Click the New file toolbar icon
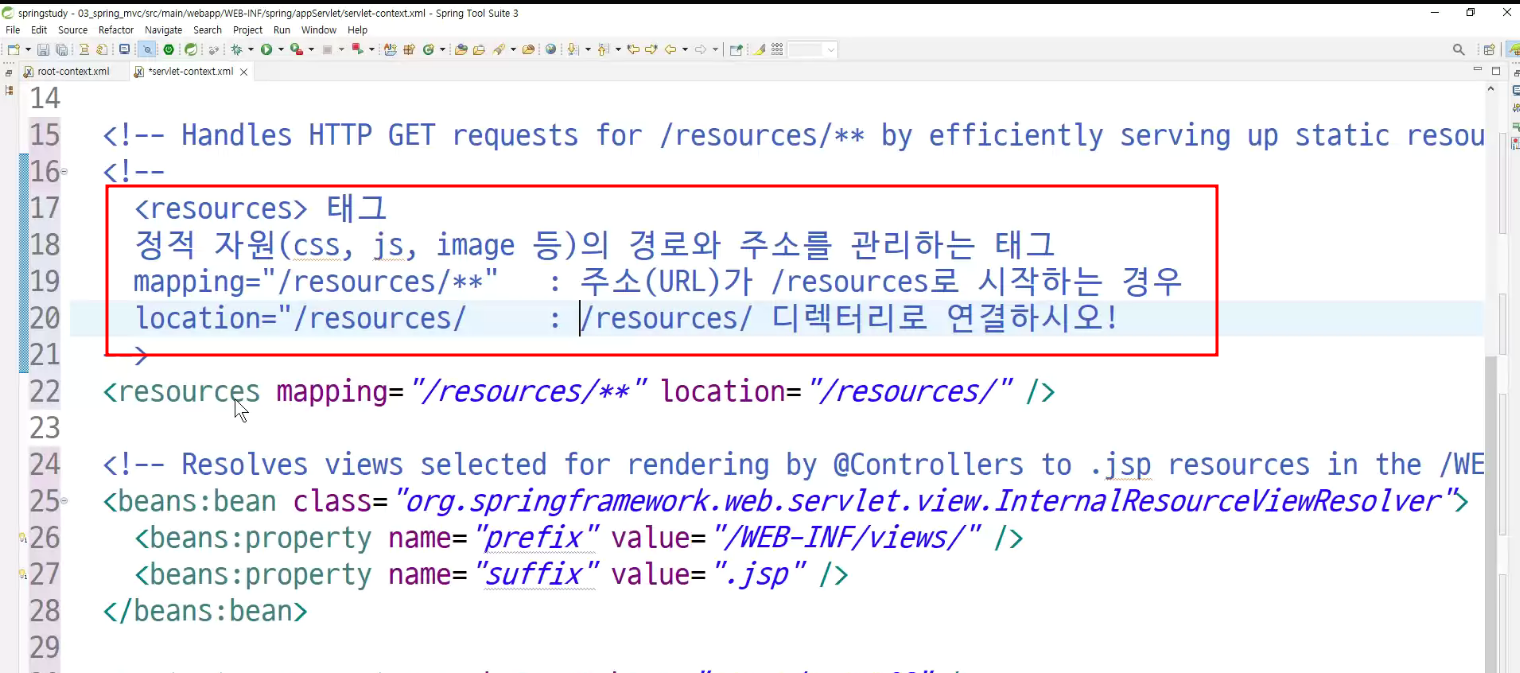Image resolution: width=1520 pixels, height=673 pixels. [13, 49]
